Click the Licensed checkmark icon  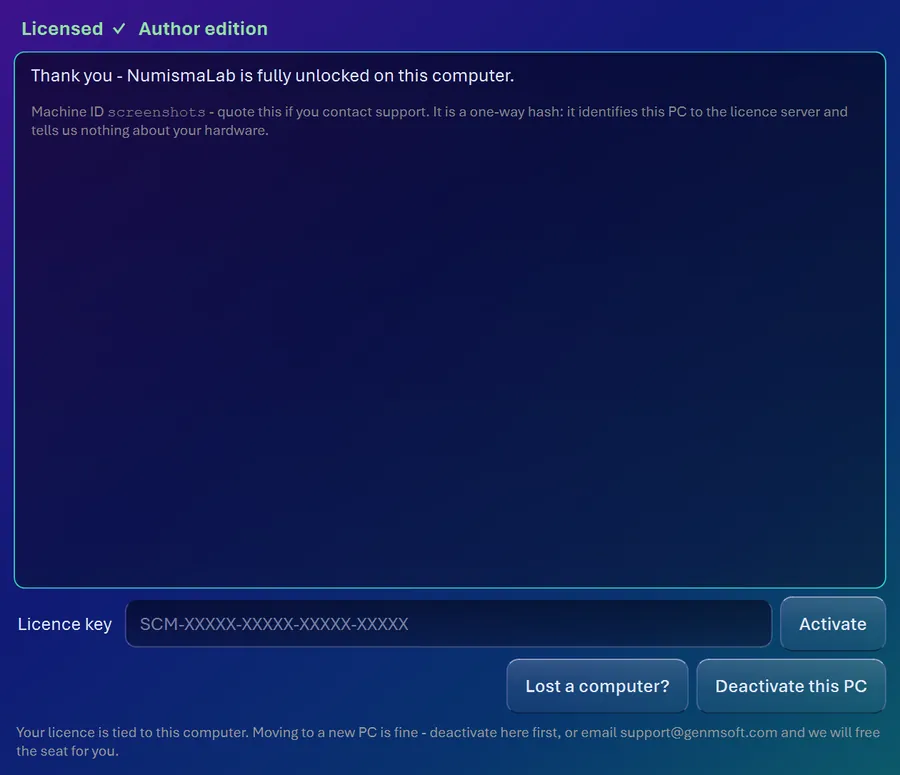(x=119, y=29)
